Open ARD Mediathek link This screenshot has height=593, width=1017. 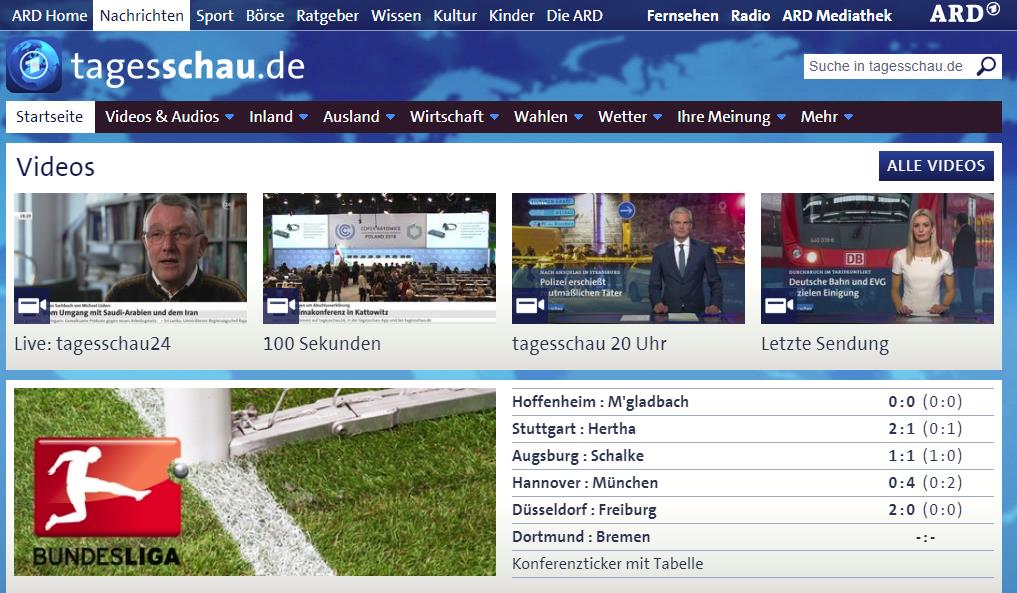pos(837,16)
